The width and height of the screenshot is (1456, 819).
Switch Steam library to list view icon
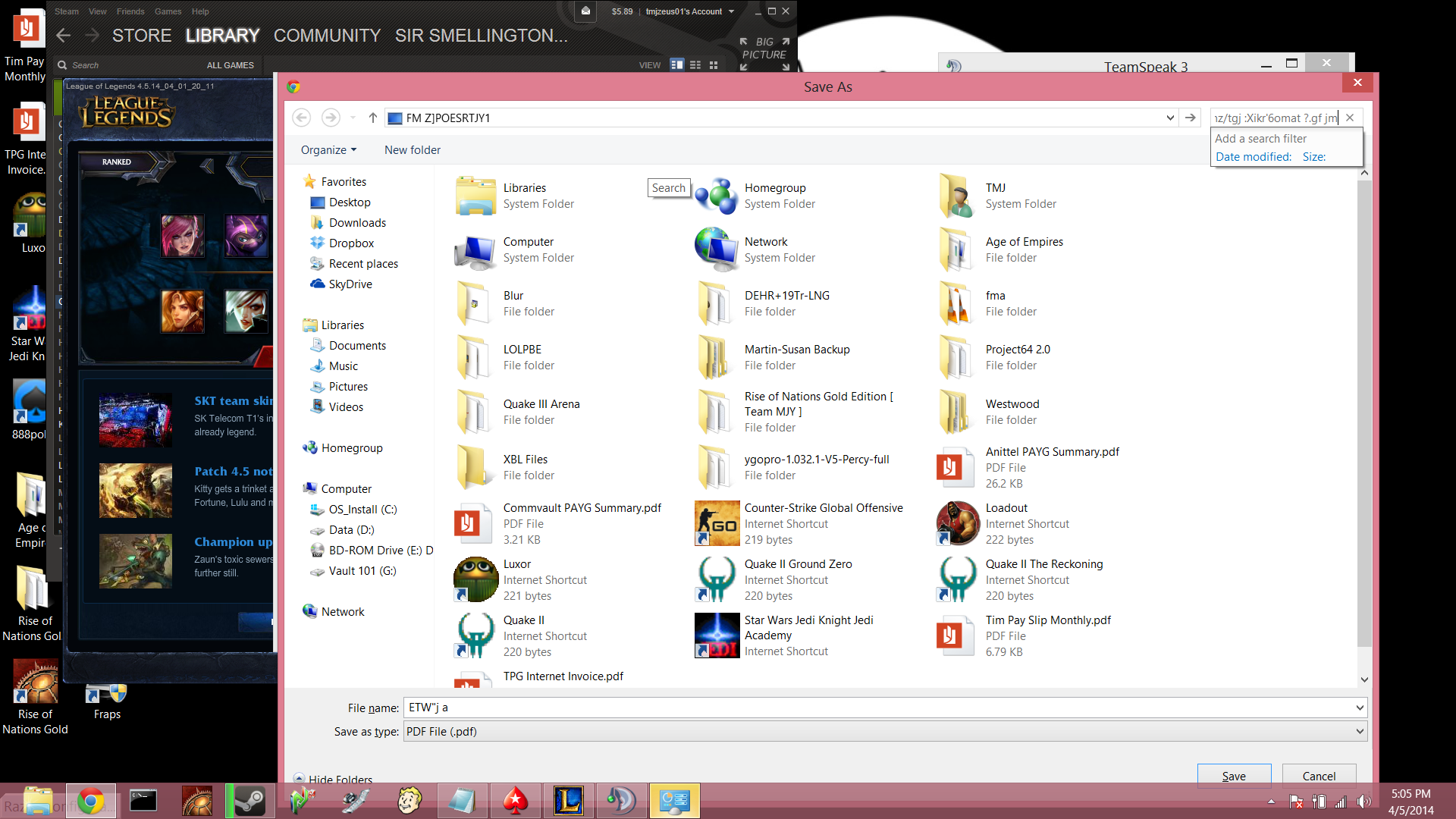tap(695, 65)
